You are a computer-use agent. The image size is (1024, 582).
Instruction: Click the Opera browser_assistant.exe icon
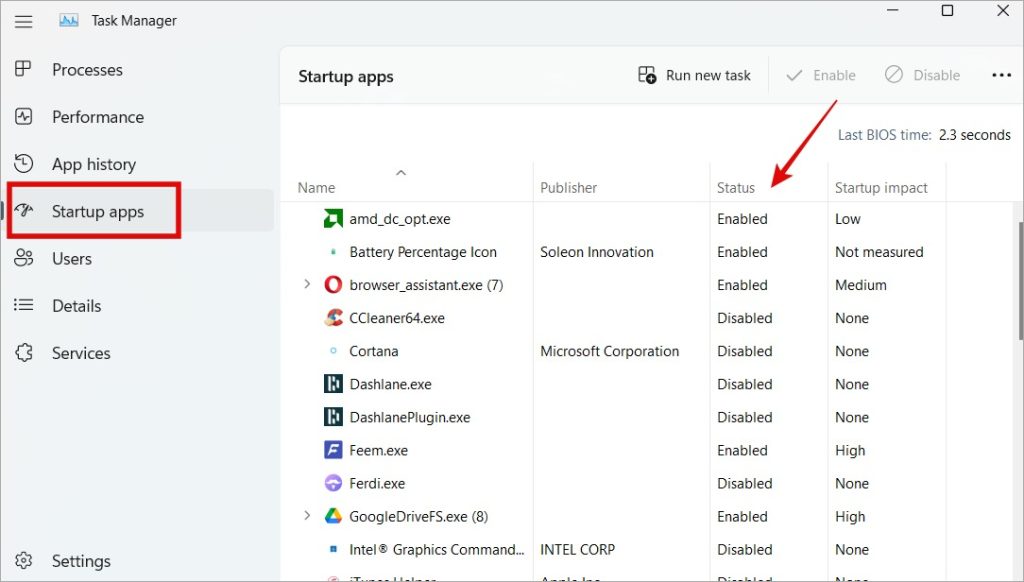[x=333, y=285]
